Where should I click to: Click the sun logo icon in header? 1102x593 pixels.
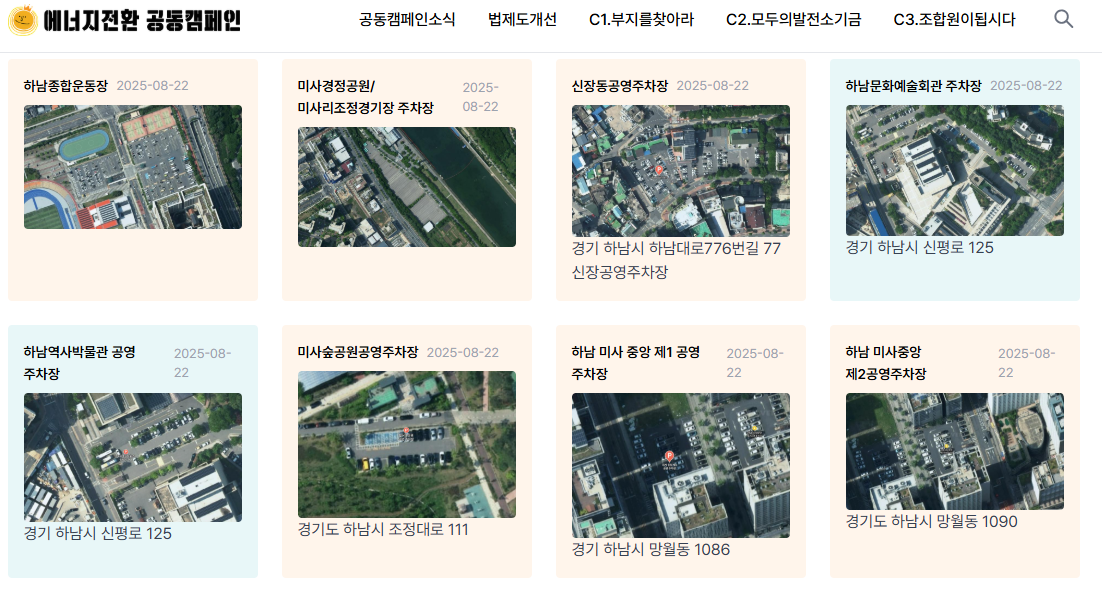[x=22, y=20]
